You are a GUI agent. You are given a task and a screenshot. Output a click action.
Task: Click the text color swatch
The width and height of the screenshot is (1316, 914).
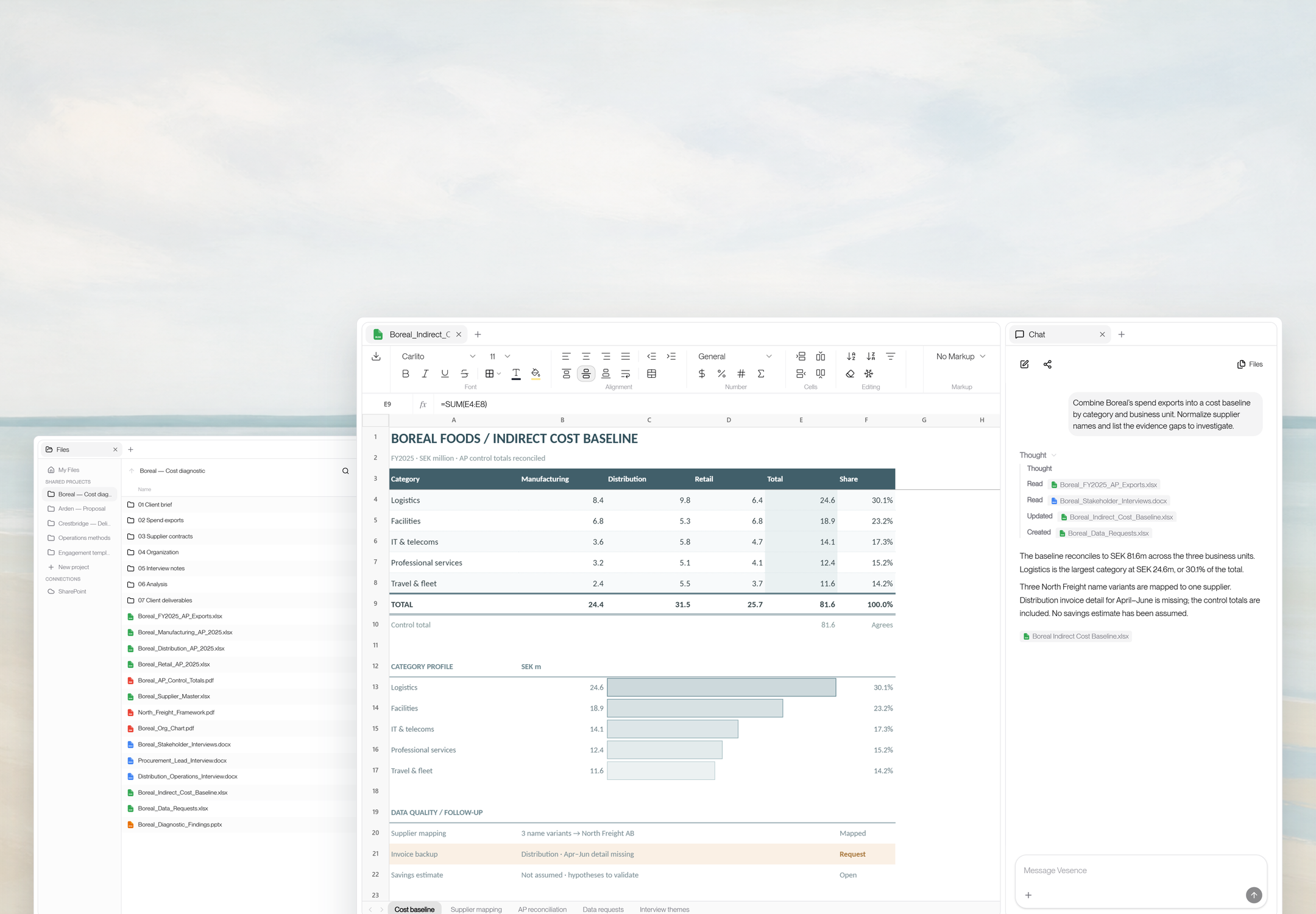[x=516, y=374]
